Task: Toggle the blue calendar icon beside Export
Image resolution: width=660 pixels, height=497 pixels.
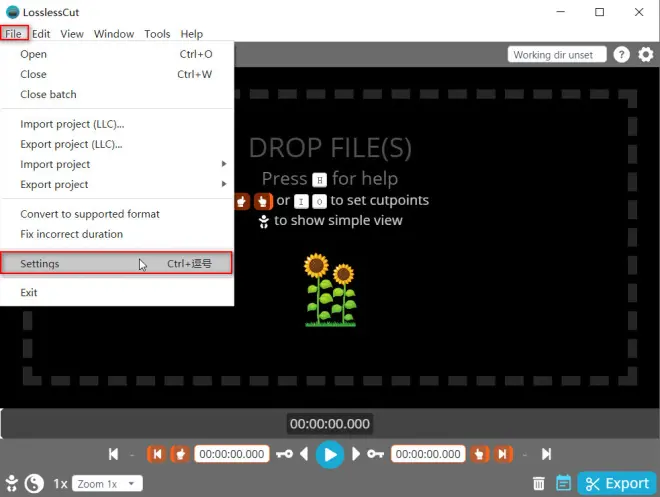Action: 563,483
